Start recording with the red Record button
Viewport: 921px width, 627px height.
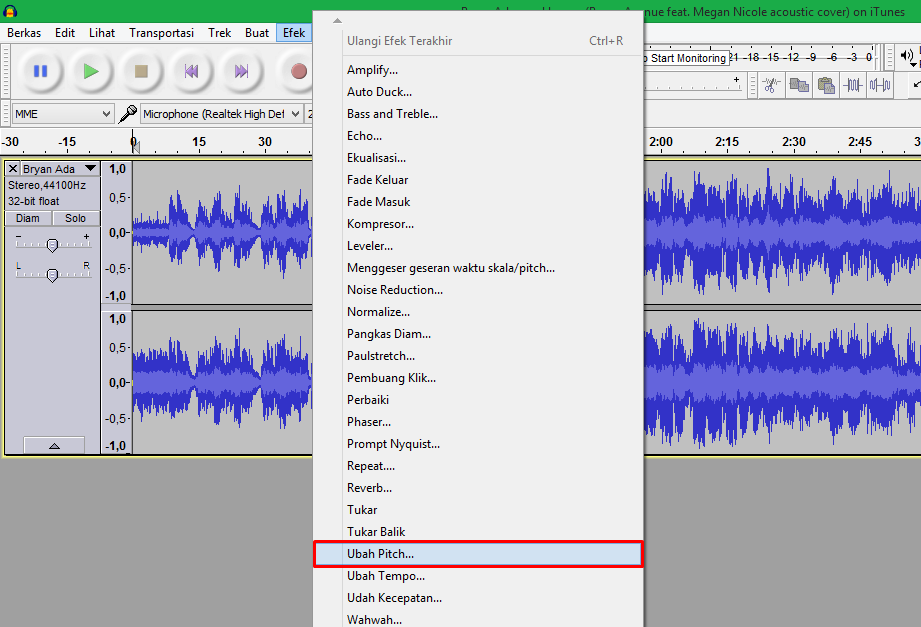298,71
